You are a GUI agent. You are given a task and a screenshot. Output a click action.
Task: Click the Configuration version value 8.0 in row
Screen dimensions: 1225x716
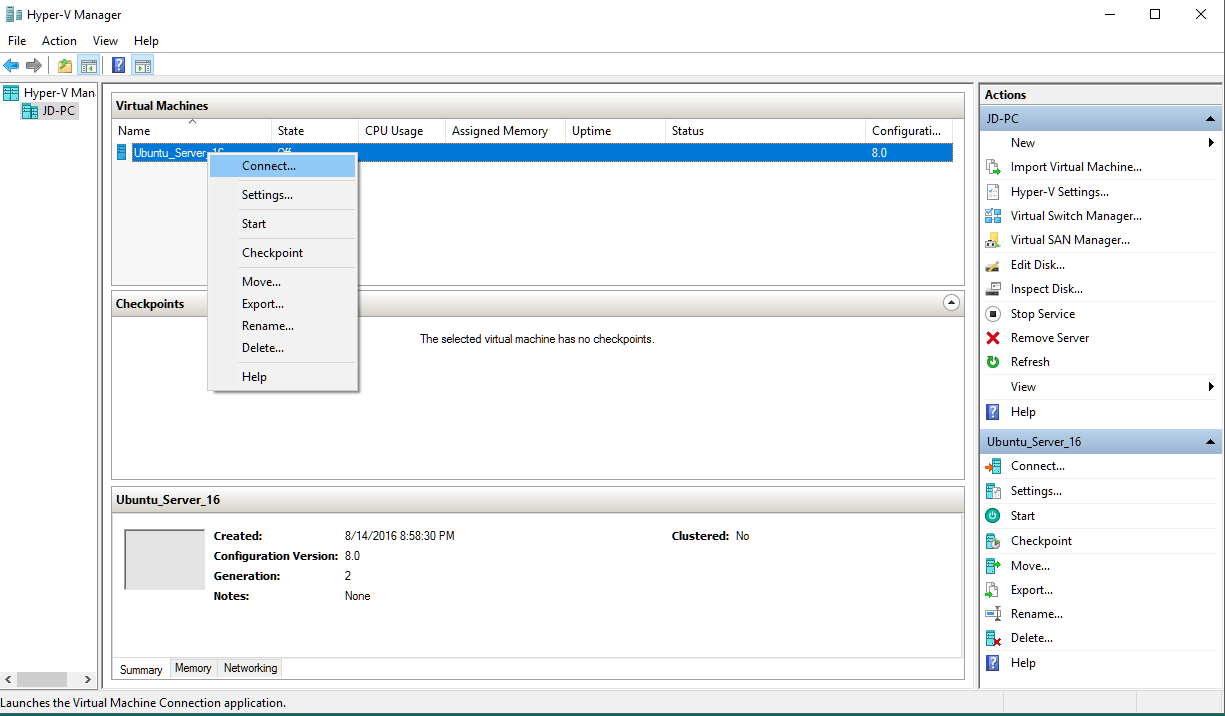click(x=879, y=153)
